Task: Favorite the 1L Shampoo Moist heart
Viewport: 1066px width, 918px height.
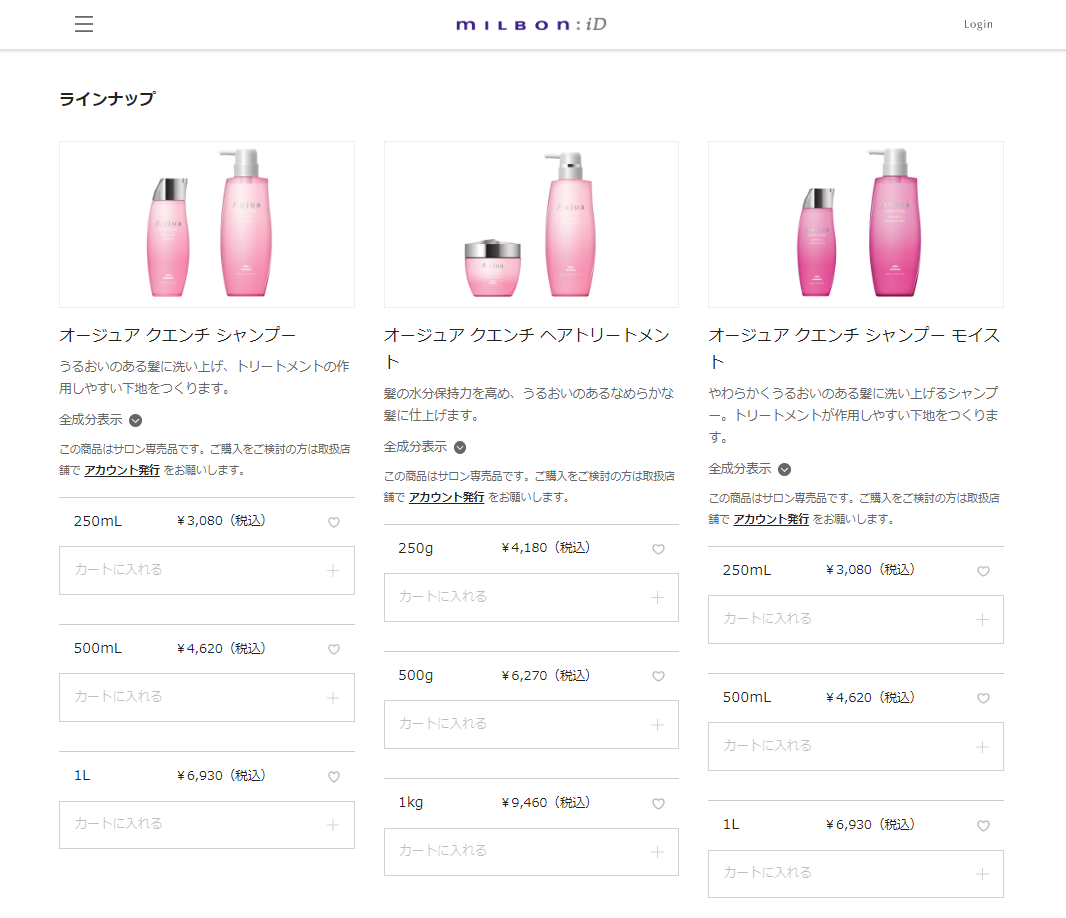Action: pyautogui.click(x=983, y=826)
